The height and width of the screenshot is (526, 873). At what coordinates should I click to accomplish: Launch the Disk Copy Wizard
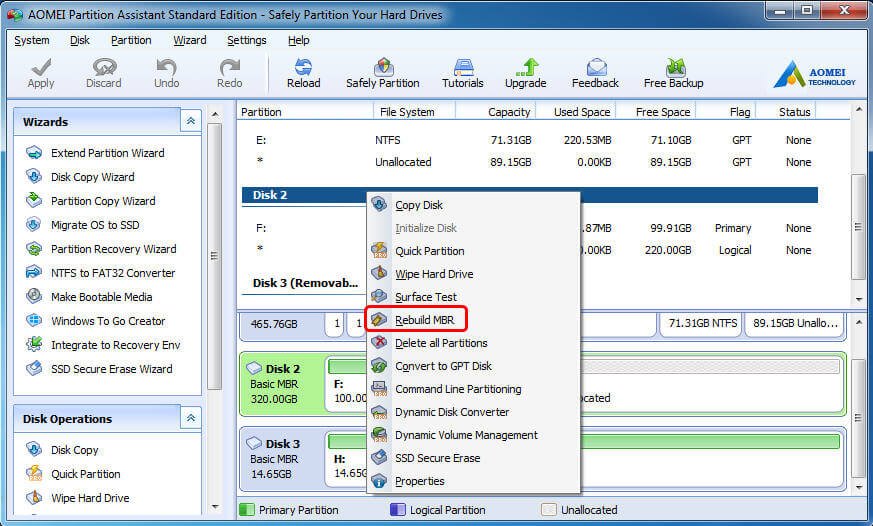point(80,176)
